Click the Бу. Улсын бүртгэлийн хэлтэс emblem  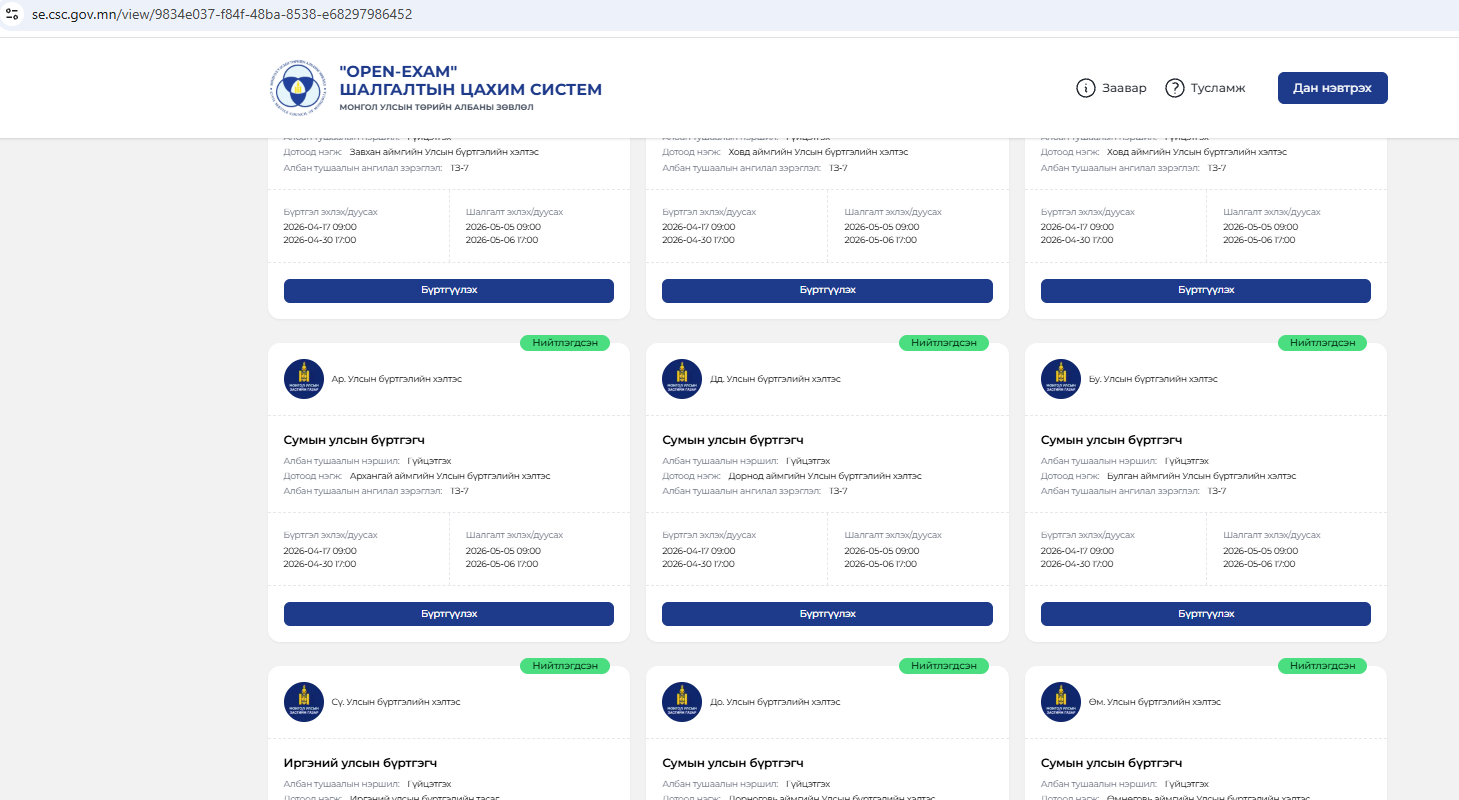(x=1061, y=379)
